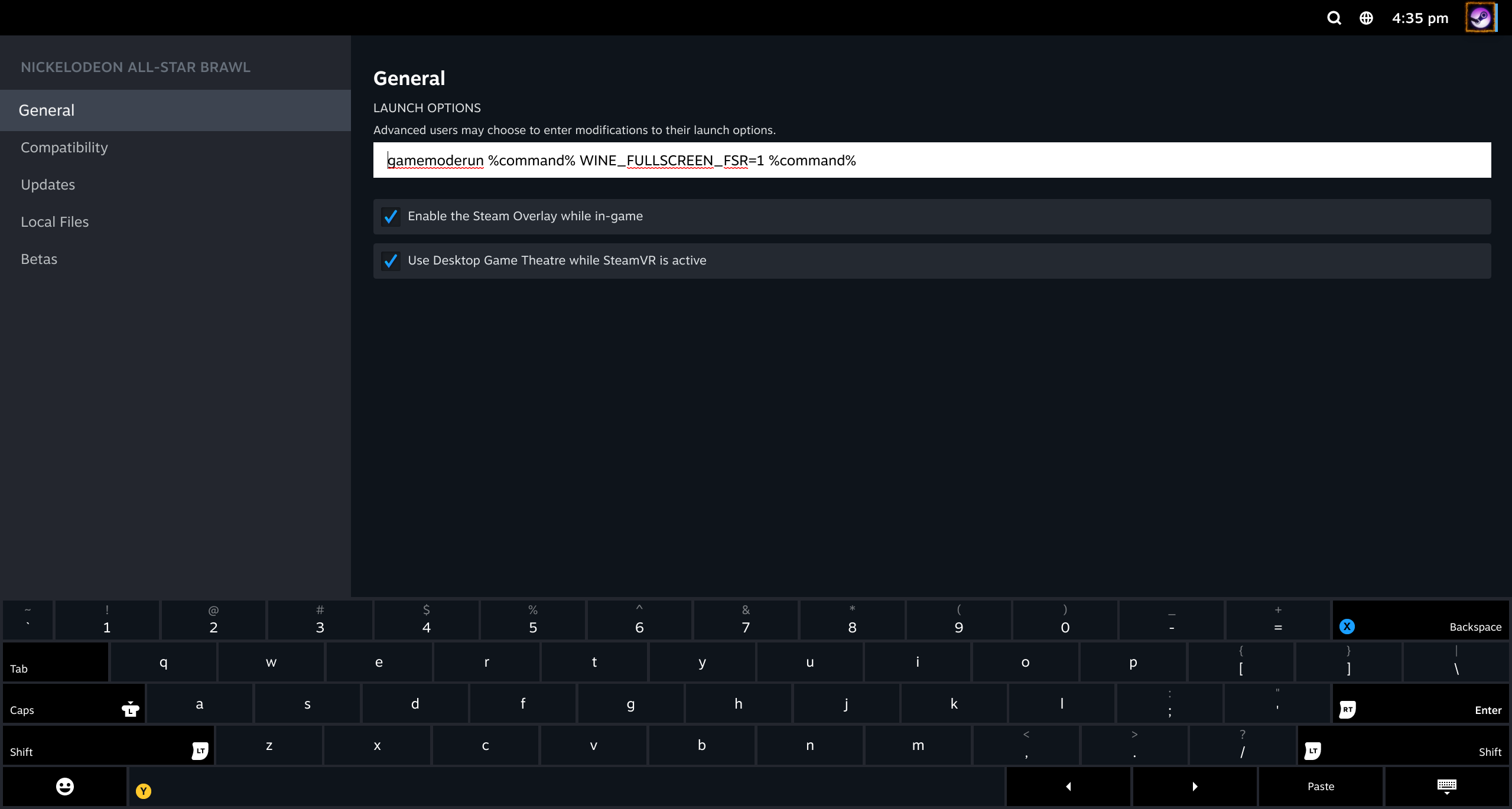Tap the left bracket key
This screenshot has width=1512, height=809.
pos(1241,662)
